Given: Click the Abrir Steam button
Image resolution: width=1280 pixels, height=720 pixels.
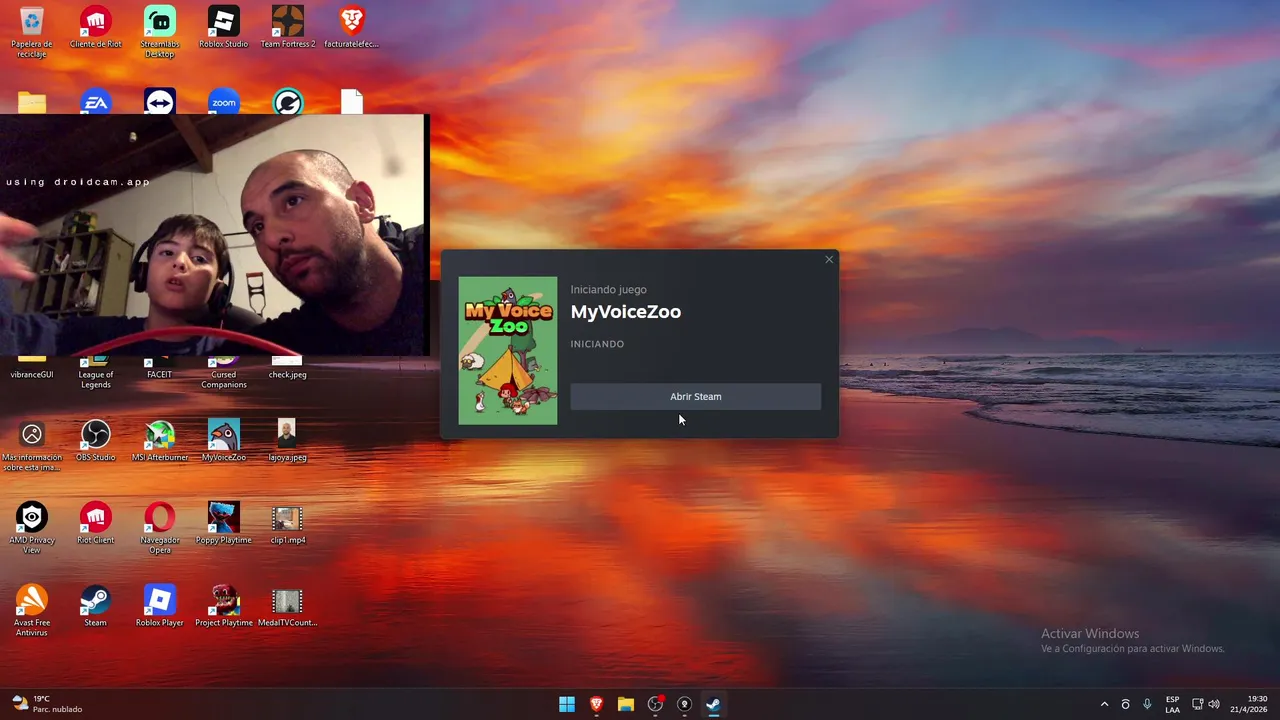Looking at the screenshot, I should tap(695, 397).
